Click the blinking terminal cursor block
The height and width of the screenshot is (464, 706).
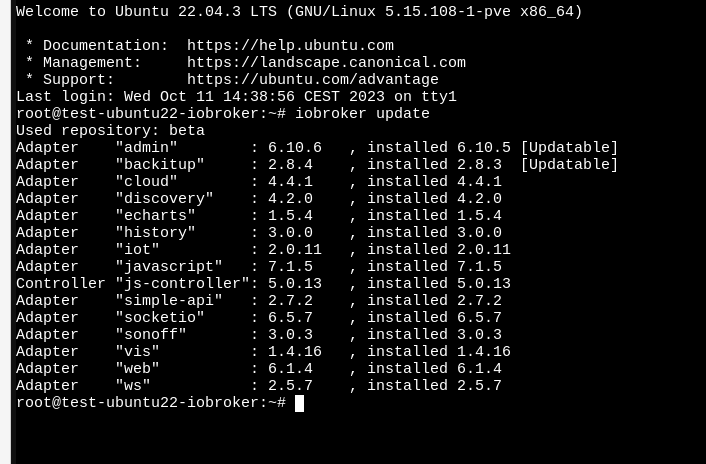pyautogui.click(x=299, y=403)
